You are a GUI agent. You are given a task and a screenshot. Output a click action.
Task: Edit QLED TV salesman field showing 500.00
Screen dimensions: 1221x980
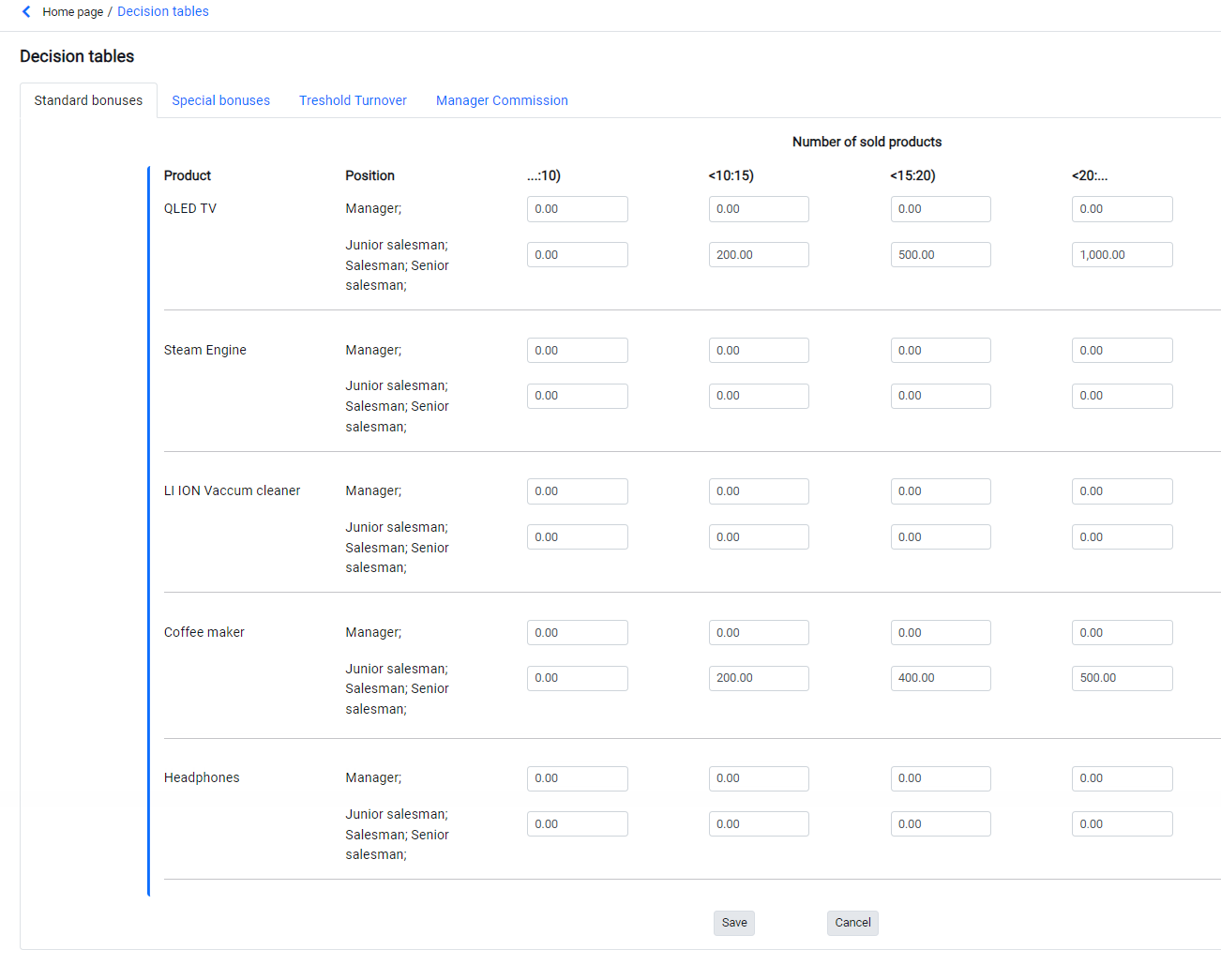point(941,255)
